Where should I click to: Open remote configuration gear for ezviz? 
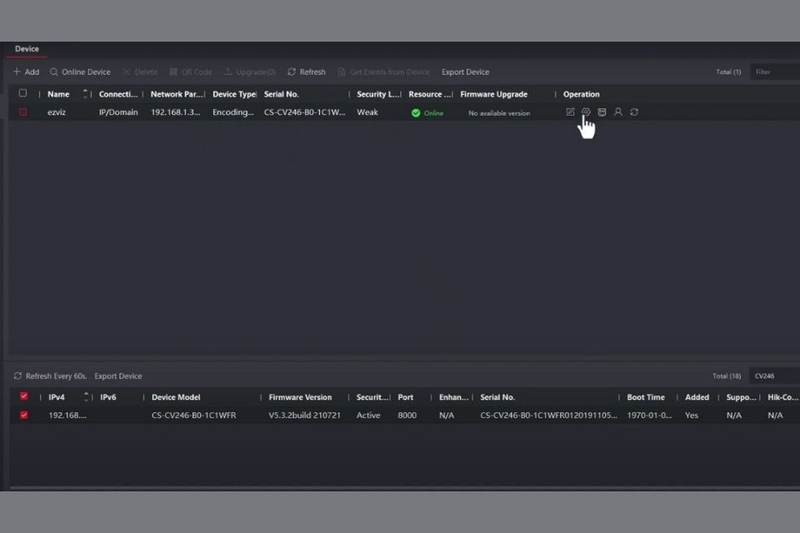click(586, 112)
